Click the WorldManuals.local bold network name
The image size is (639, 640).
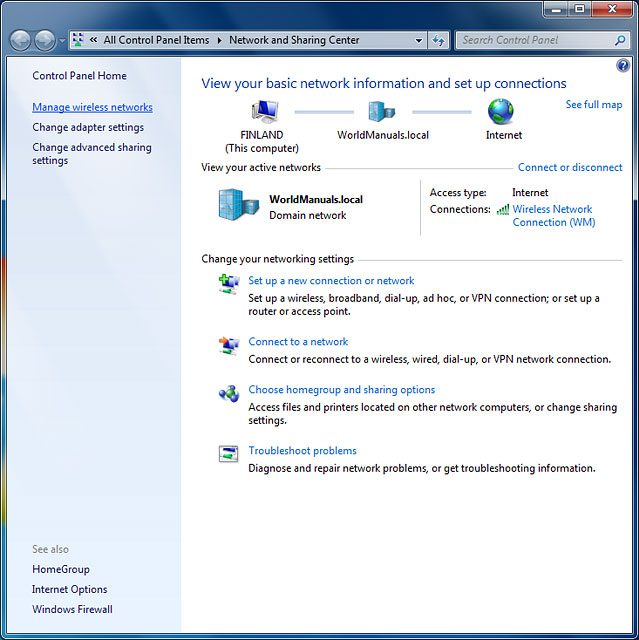click(316, 200)
